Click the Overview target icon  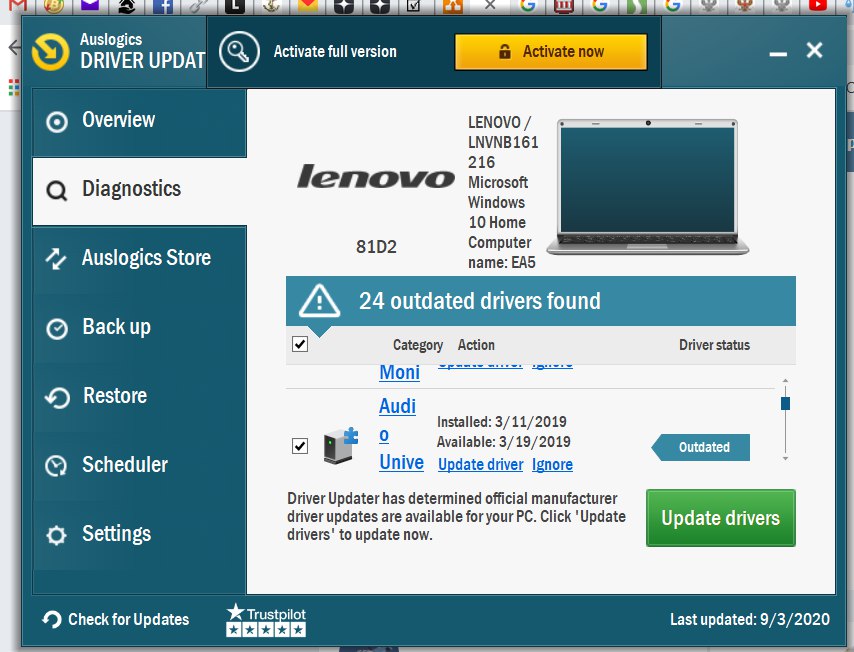point(57,121)
